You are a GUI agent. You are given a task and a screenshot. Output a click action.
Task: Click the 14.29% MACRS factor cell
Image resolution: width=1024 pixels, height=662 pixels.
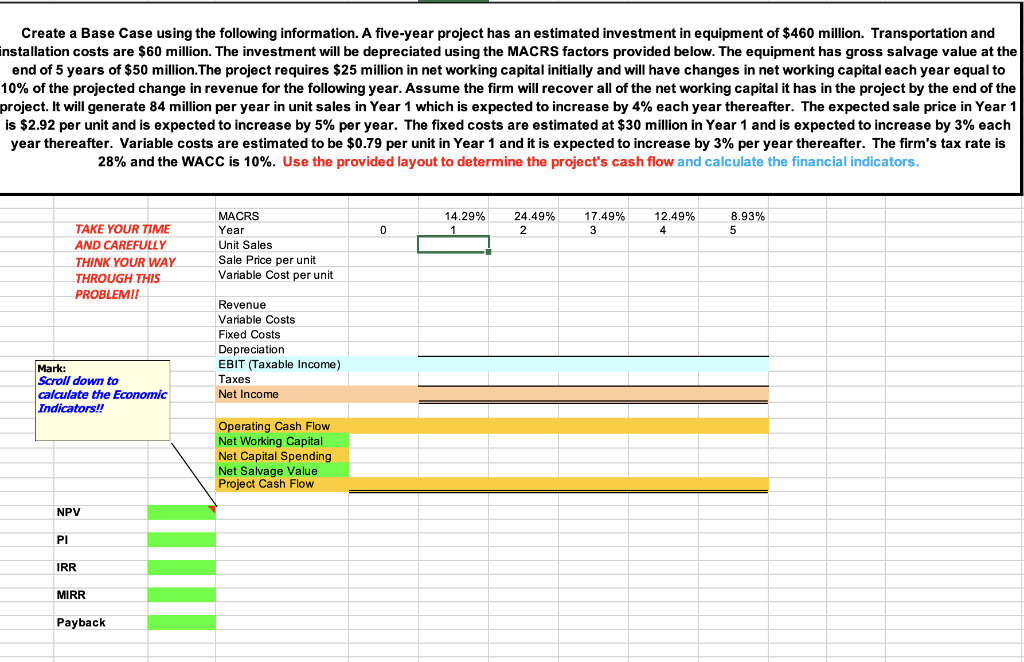pyautogui.click(x=455, y=215)
